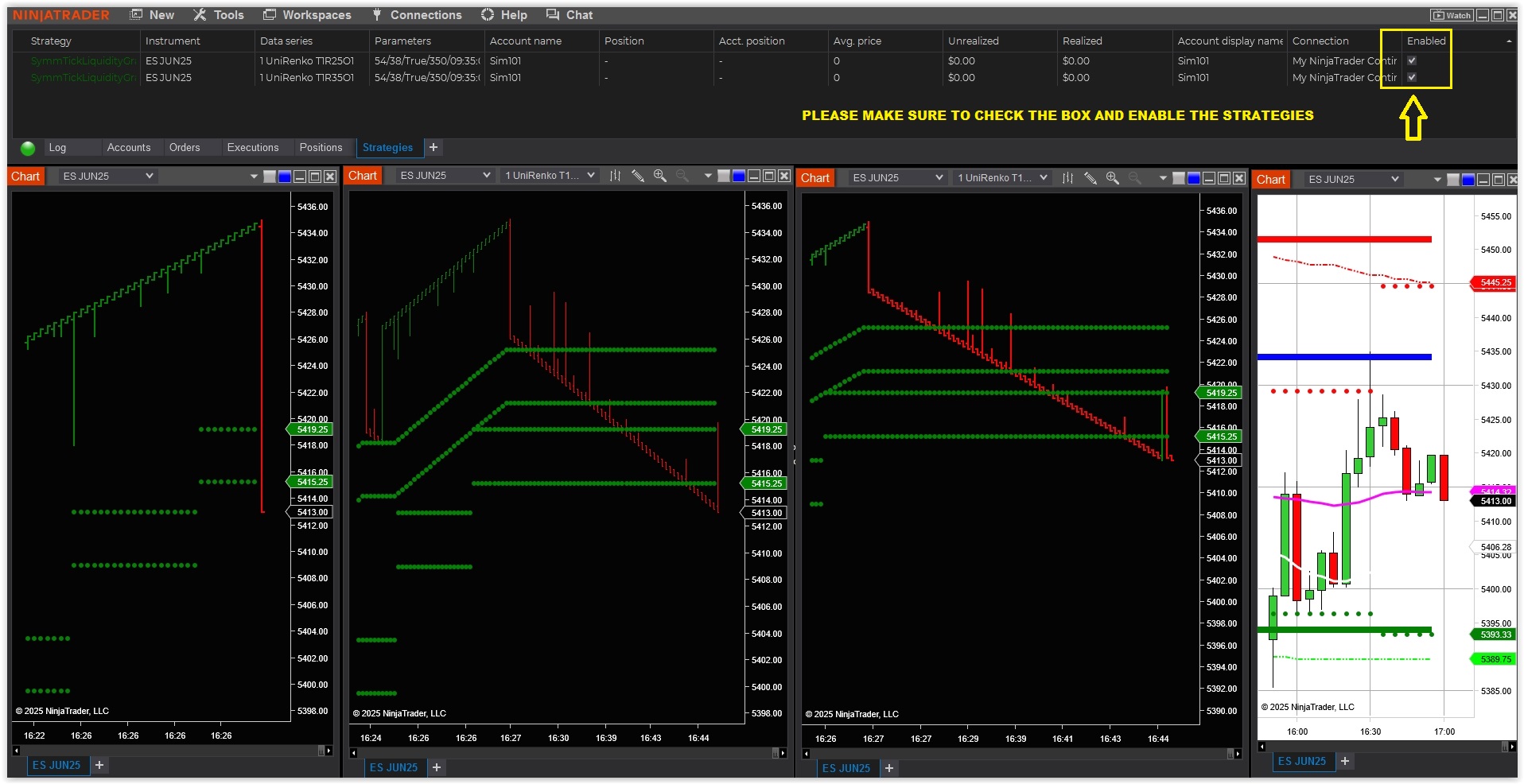Viewport: 1524px width, 784px height.
Task: Add a new tab beside Strategies
Action: (433, 147)
